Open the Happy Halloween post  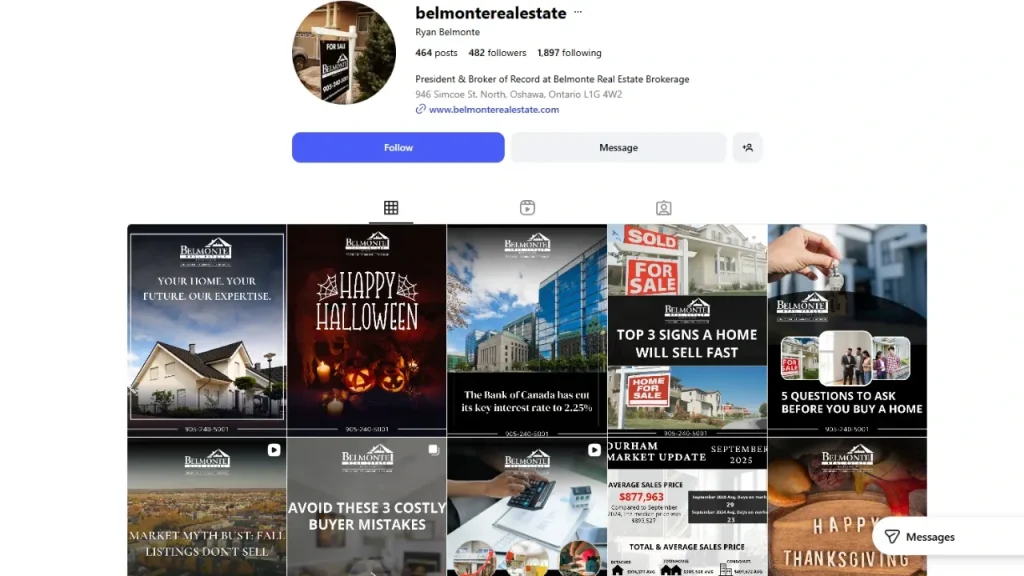[x=366, y=329]
